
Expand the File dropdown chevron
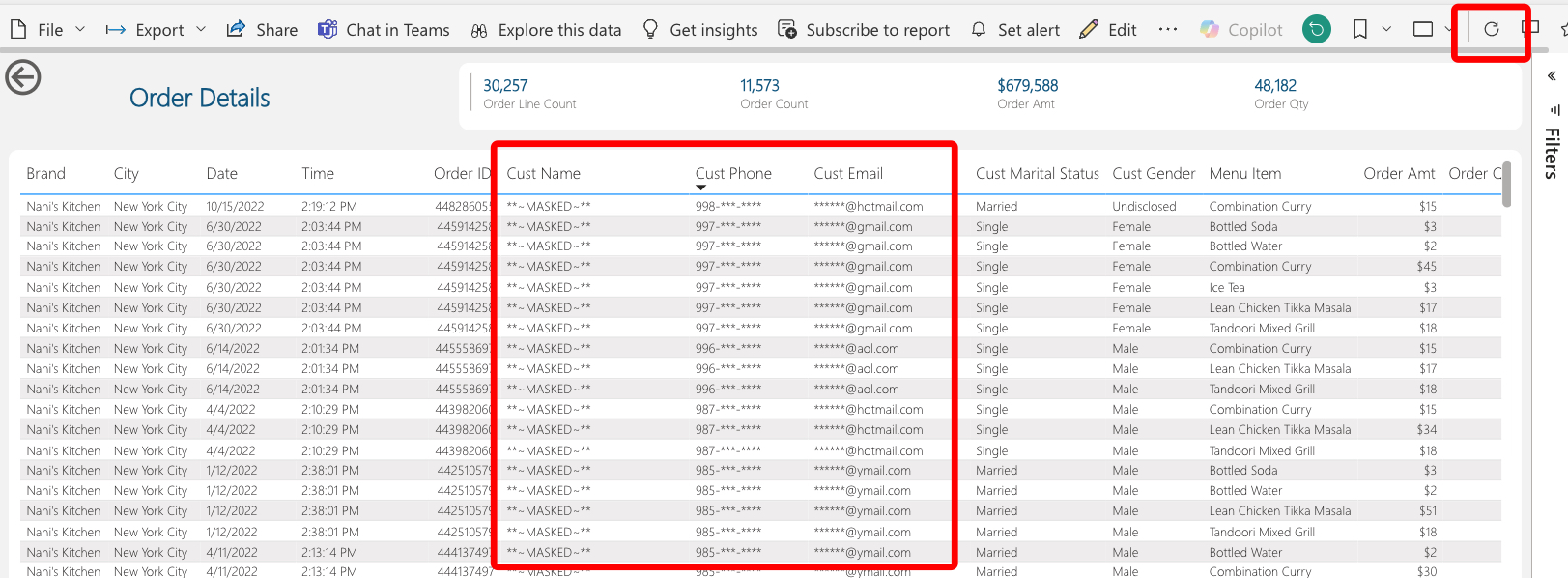pyautogui.click(x=80, y=30)
